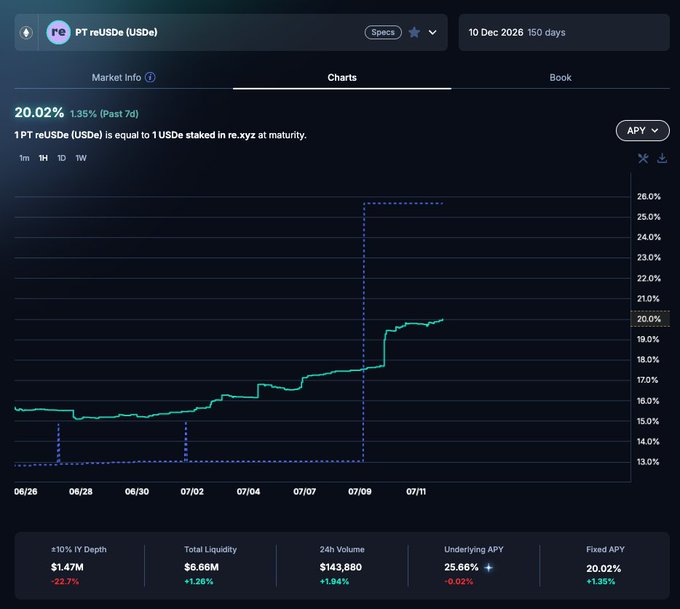Click the Fixed APY 20.02% stat value
Screen dimensions: 680x609
(x=604, y=568)
